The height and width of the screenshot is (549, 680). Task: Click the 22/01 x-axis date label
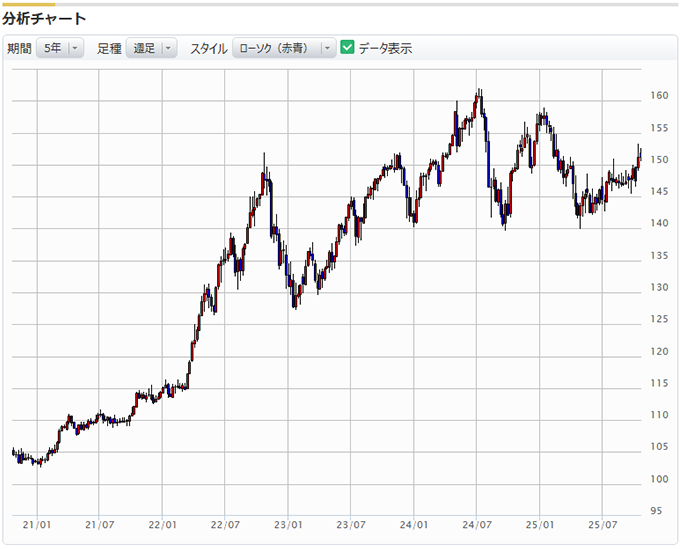click(x=163, y=524)
